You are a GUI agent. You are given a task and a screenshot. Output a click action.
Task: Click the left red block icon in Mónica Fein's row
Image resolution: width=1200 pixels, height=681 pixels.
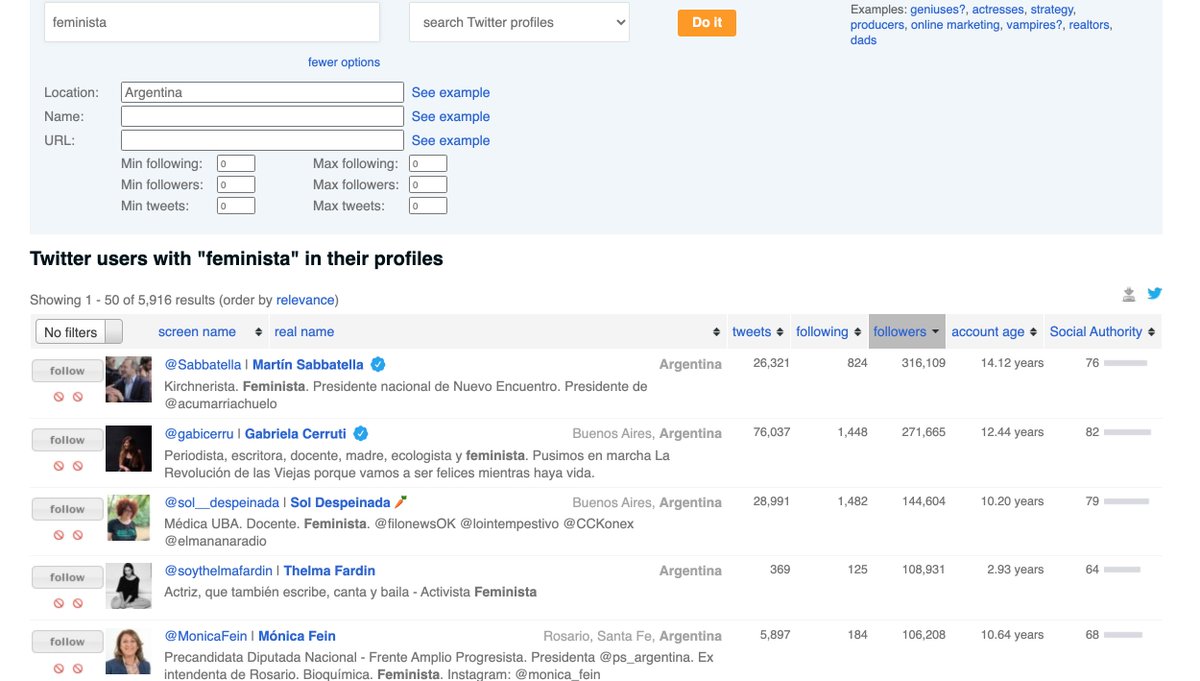(x=59, y=668)
